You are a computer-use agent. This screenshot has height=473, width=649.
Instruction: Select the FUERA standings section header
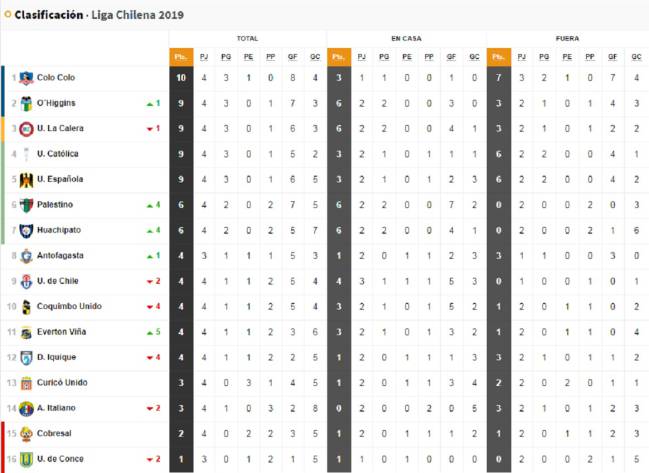pyautogui.click(x=566, y=38)
